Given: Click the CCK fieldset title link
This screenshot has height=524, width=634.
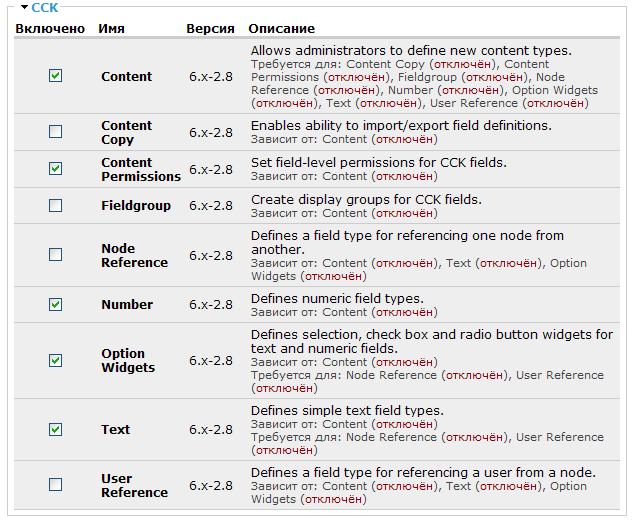Looking at the screenshot, I should click(x=45, y=7).
